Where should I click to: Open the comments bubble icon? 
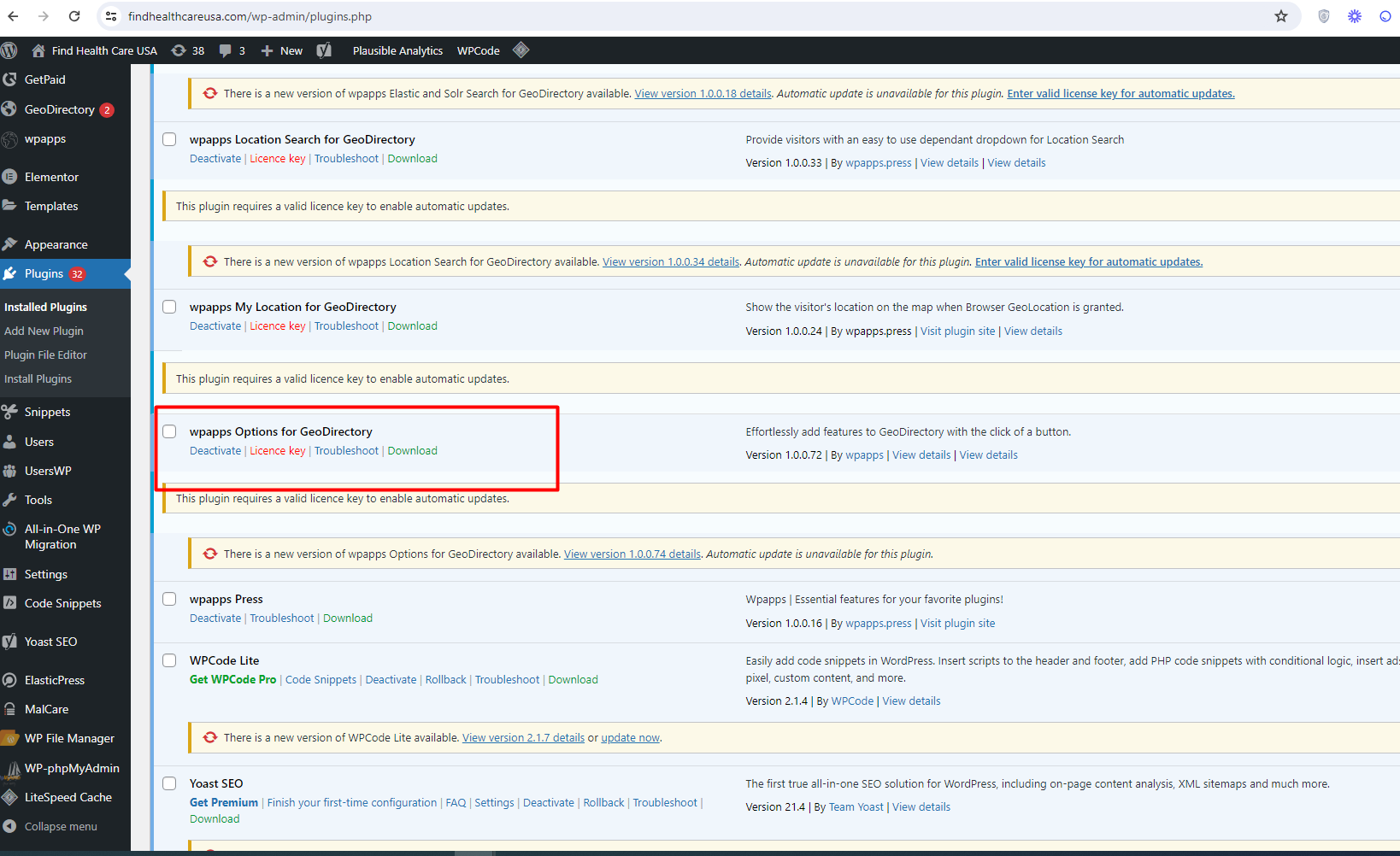232,50
